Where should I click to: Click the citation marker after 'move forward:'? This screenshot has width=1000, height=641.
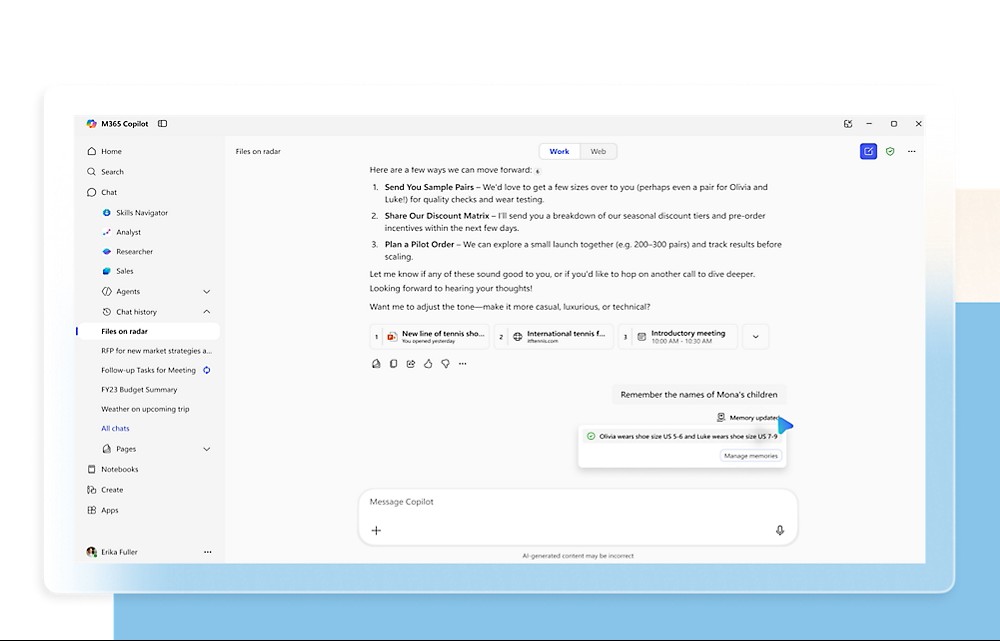click(x=538, y=171)
